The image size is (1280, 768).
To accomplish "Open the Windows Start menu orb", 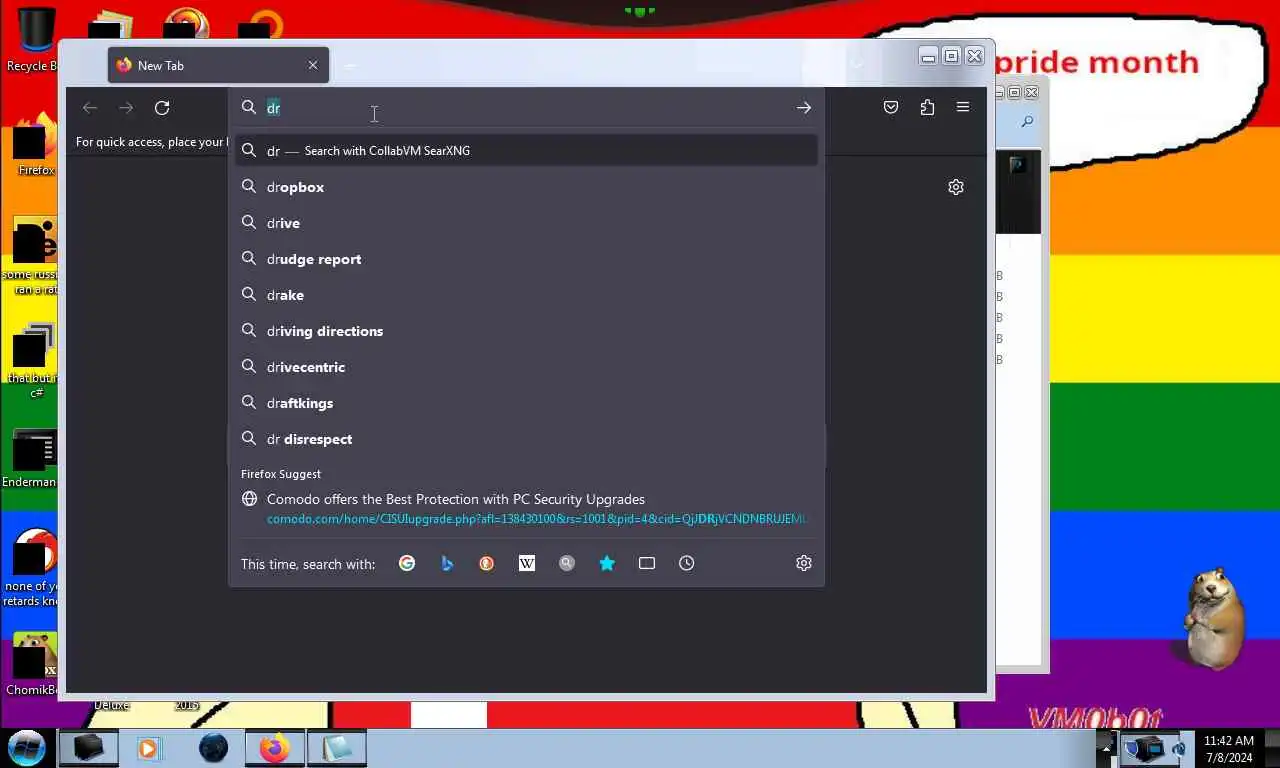I will pos(26,747).
